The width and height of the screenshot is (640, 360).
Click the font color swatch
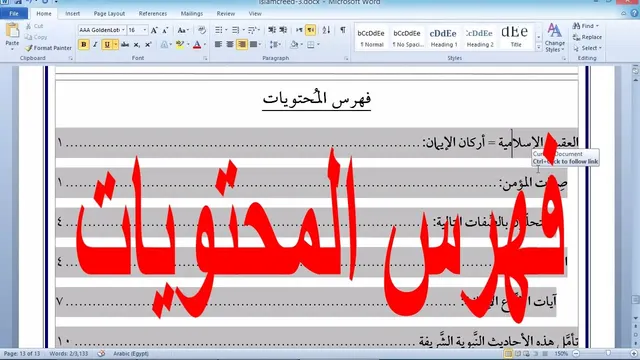point(197,44)
